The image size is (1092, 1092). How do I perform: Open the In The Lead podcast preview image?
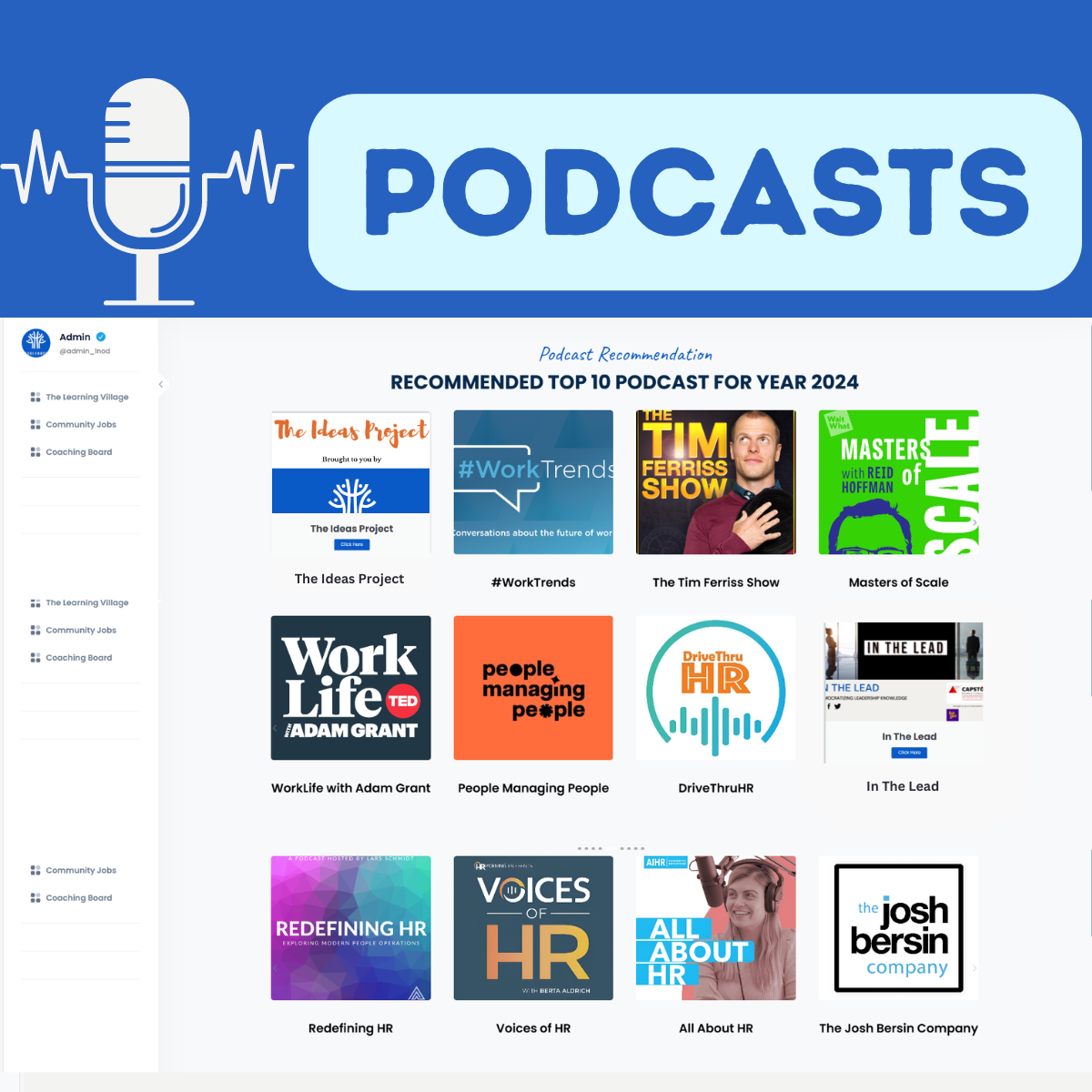[x=904, y=693]
